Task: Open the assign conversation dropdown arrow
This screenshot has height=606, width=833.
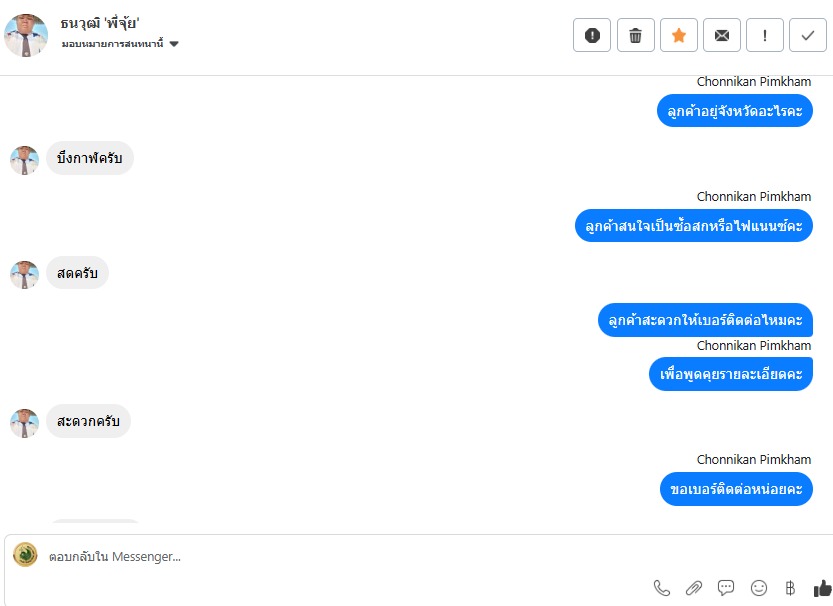Action: pos(174,44)
